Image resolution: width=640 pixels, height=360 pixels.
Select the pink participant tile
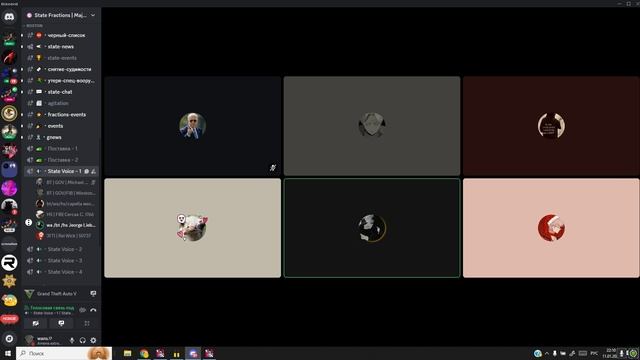coord(551,228)
